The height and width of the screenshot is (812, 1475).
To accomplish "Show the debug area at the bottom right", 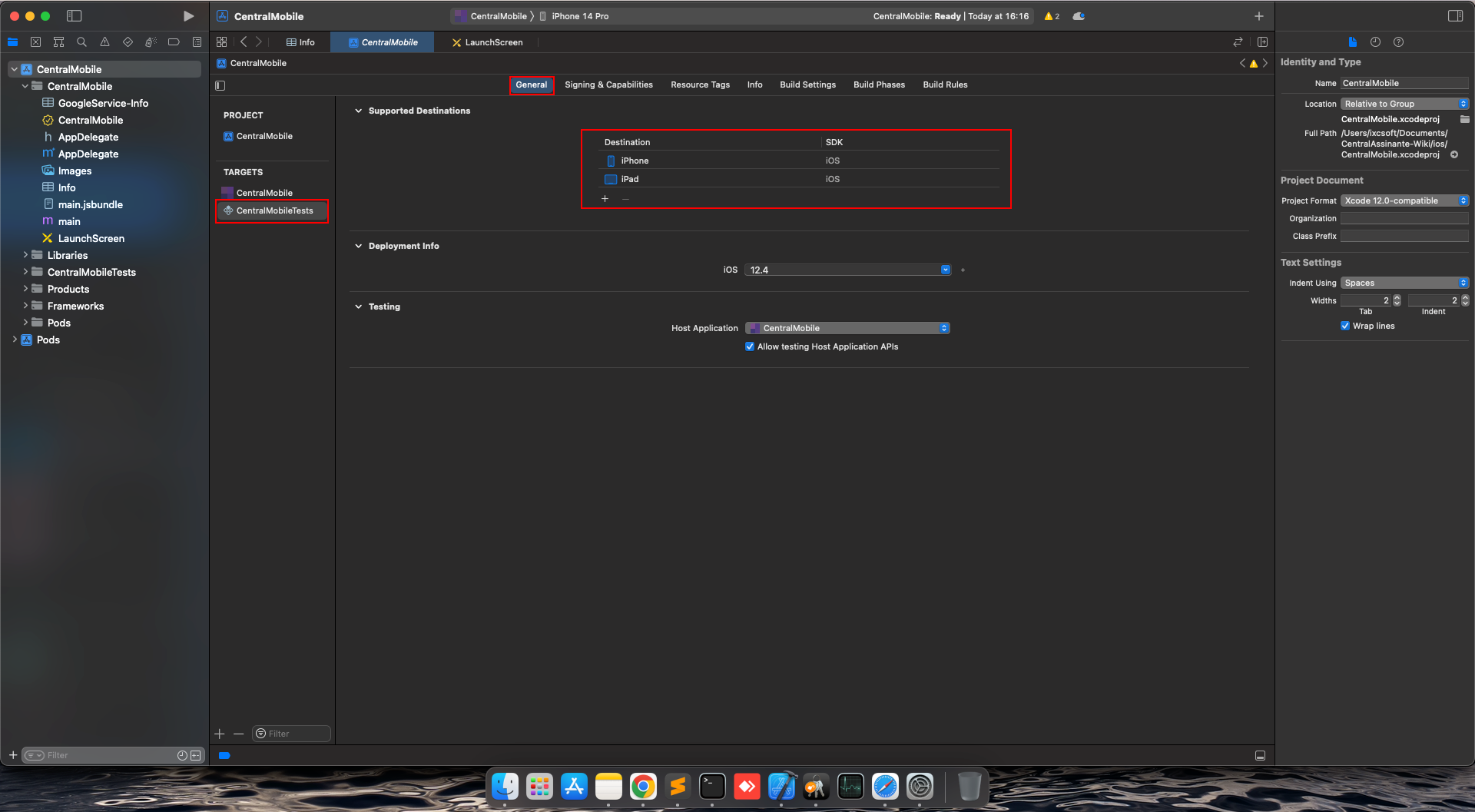I will point(1260,755).
